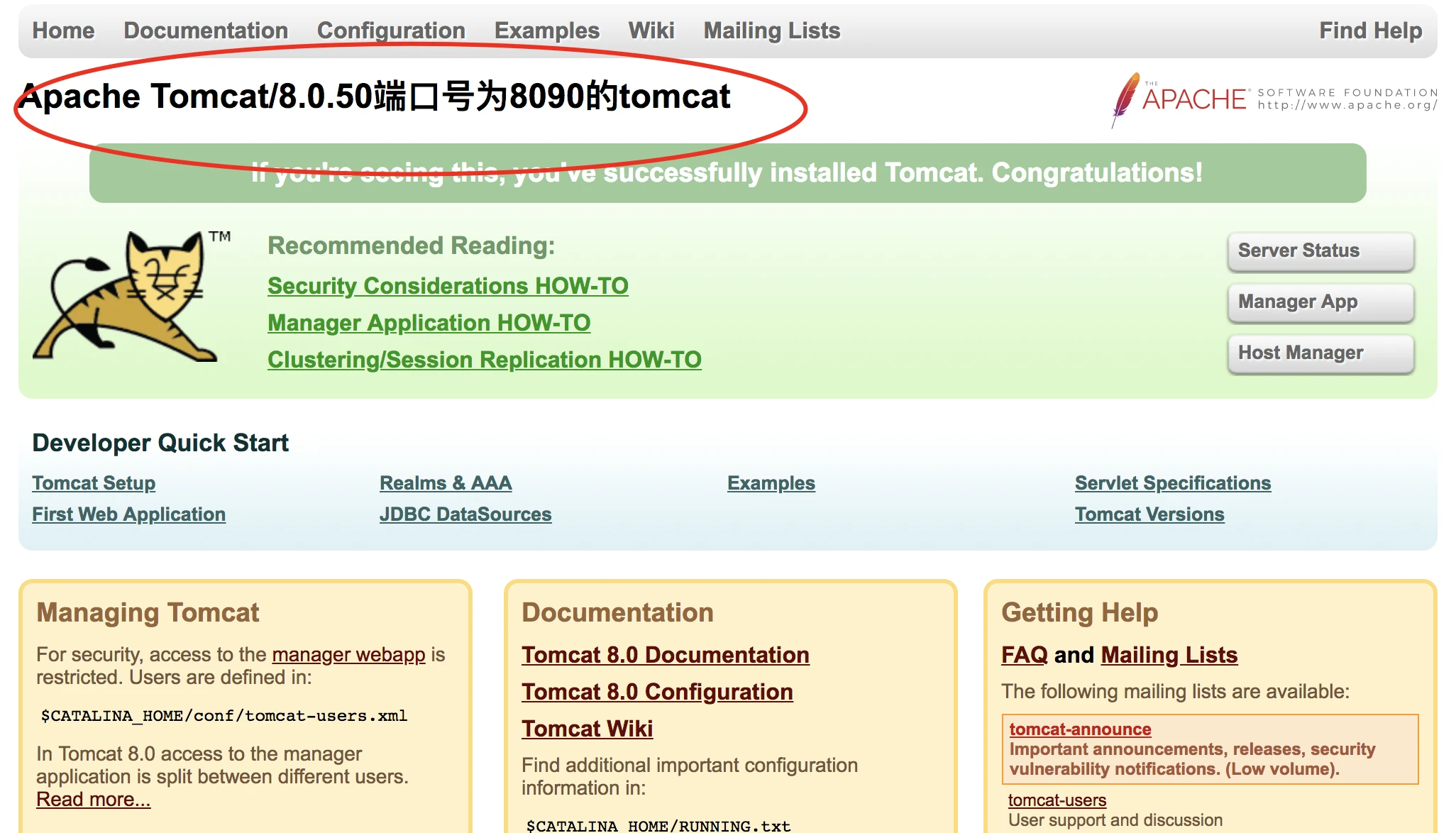The height and width of the screenshot is (833, 1456).
Task: Go to Configuration in the nav bar
Action: pyautogui.click(x=391, y=31)
